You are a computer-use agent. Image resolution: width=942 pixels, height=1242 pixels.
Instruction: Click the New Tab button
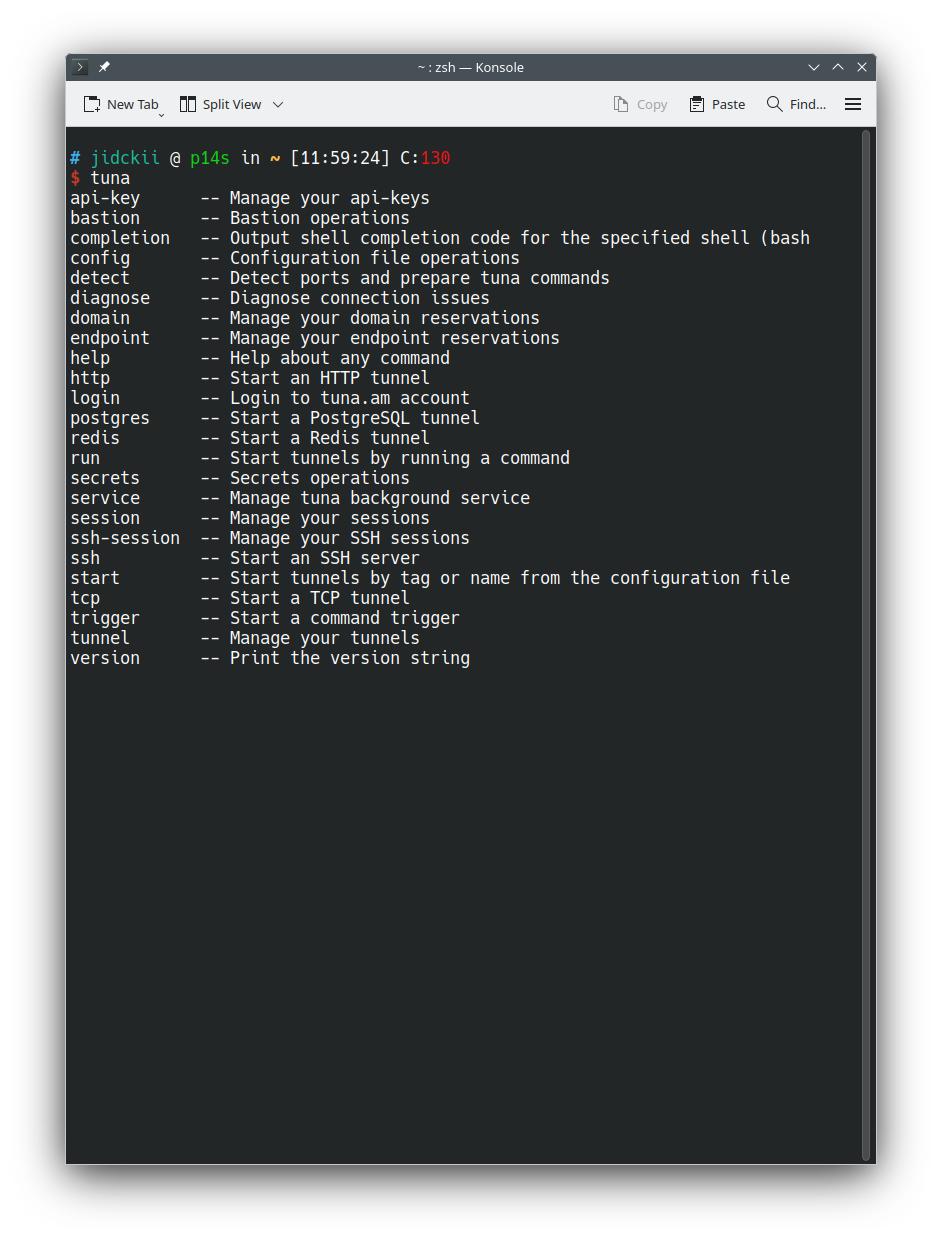pyautogui.click(x=121, y=104)
